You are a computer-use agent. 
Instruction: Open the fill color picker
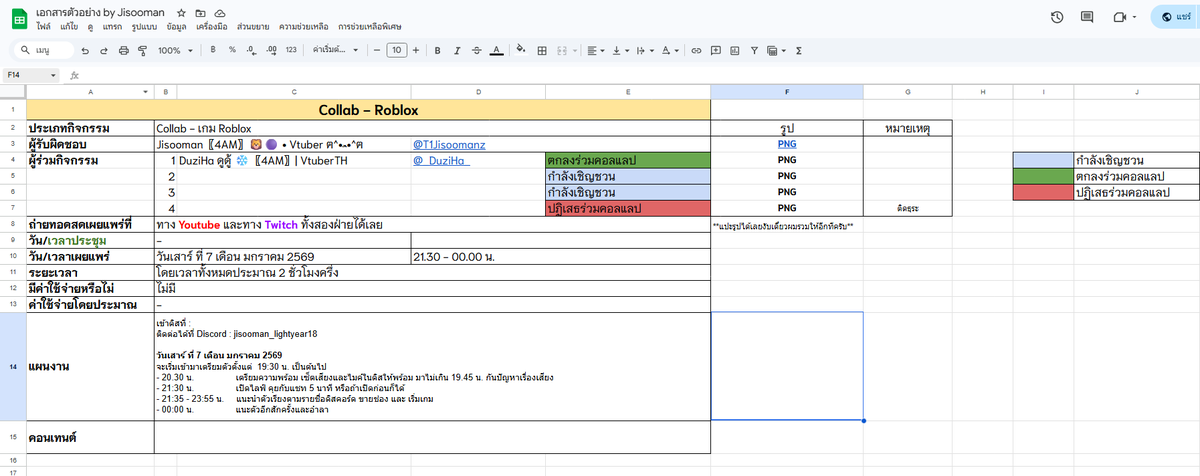(521, 50)
